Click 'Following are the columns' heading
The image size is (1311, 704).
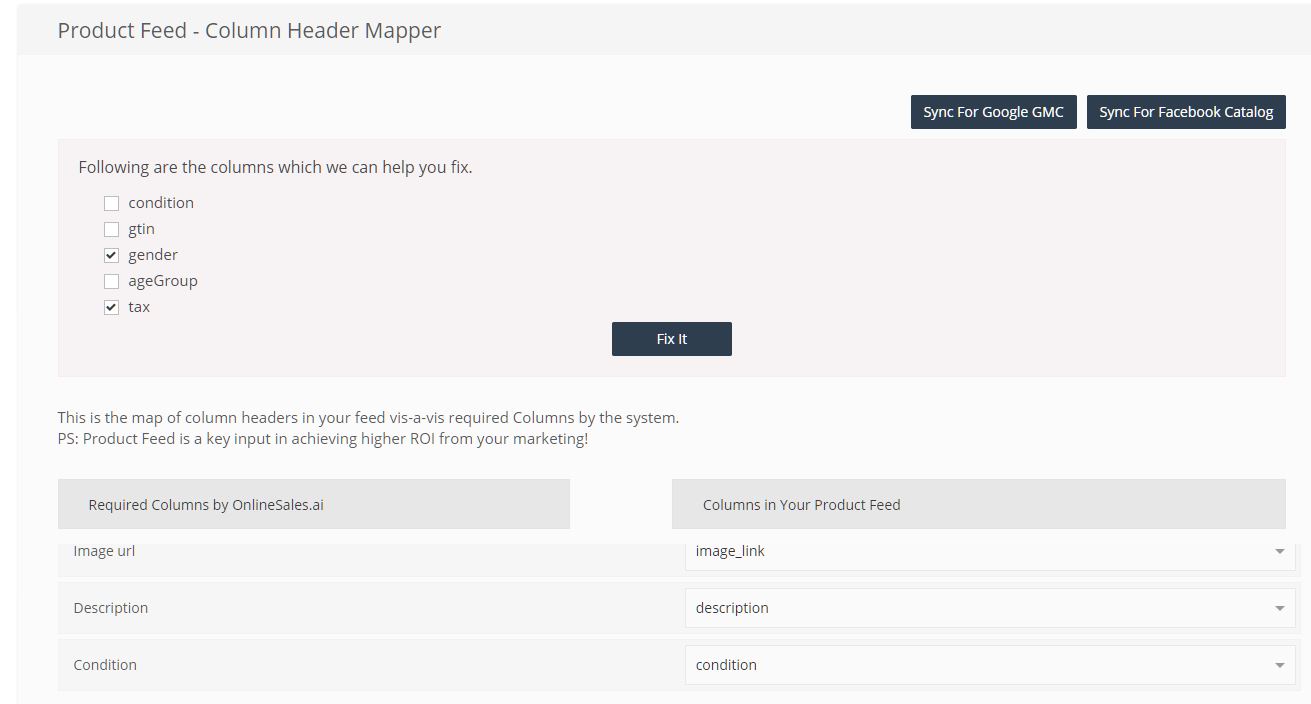click(275, 167)
